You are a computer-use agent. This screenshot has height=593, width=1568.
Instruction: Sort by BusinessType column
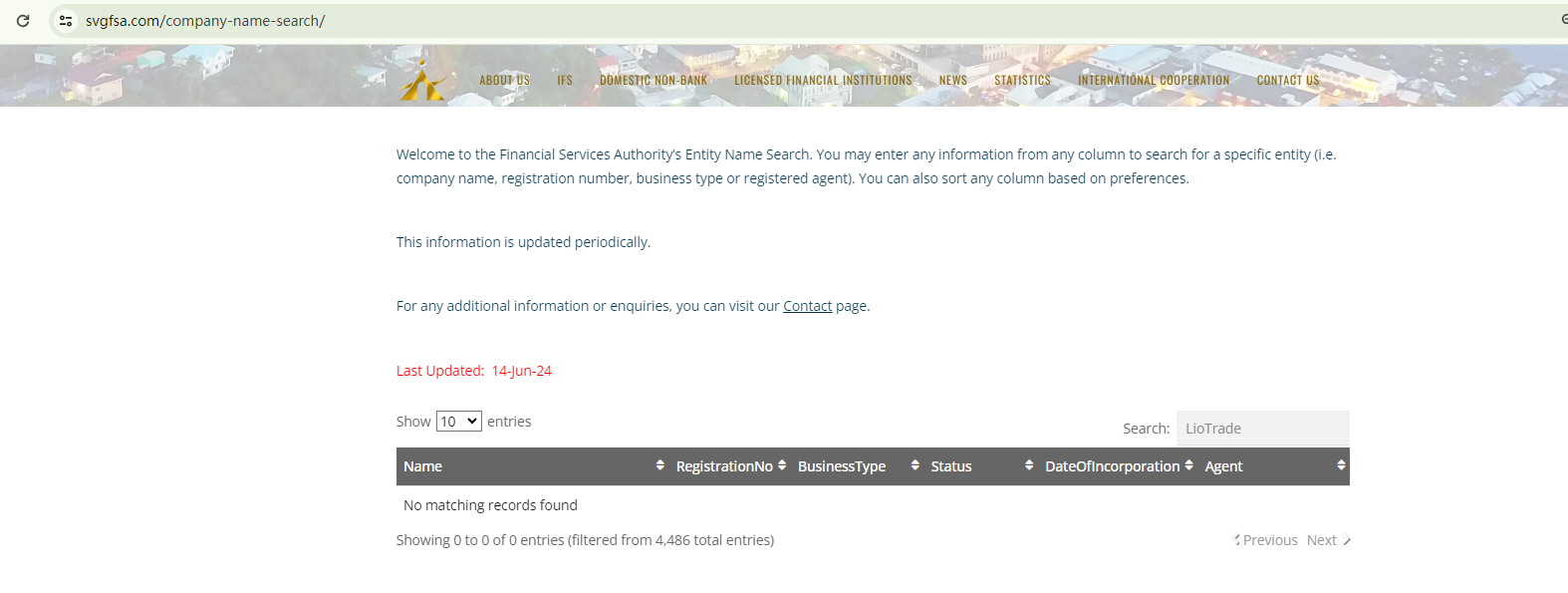pos(858,466)
